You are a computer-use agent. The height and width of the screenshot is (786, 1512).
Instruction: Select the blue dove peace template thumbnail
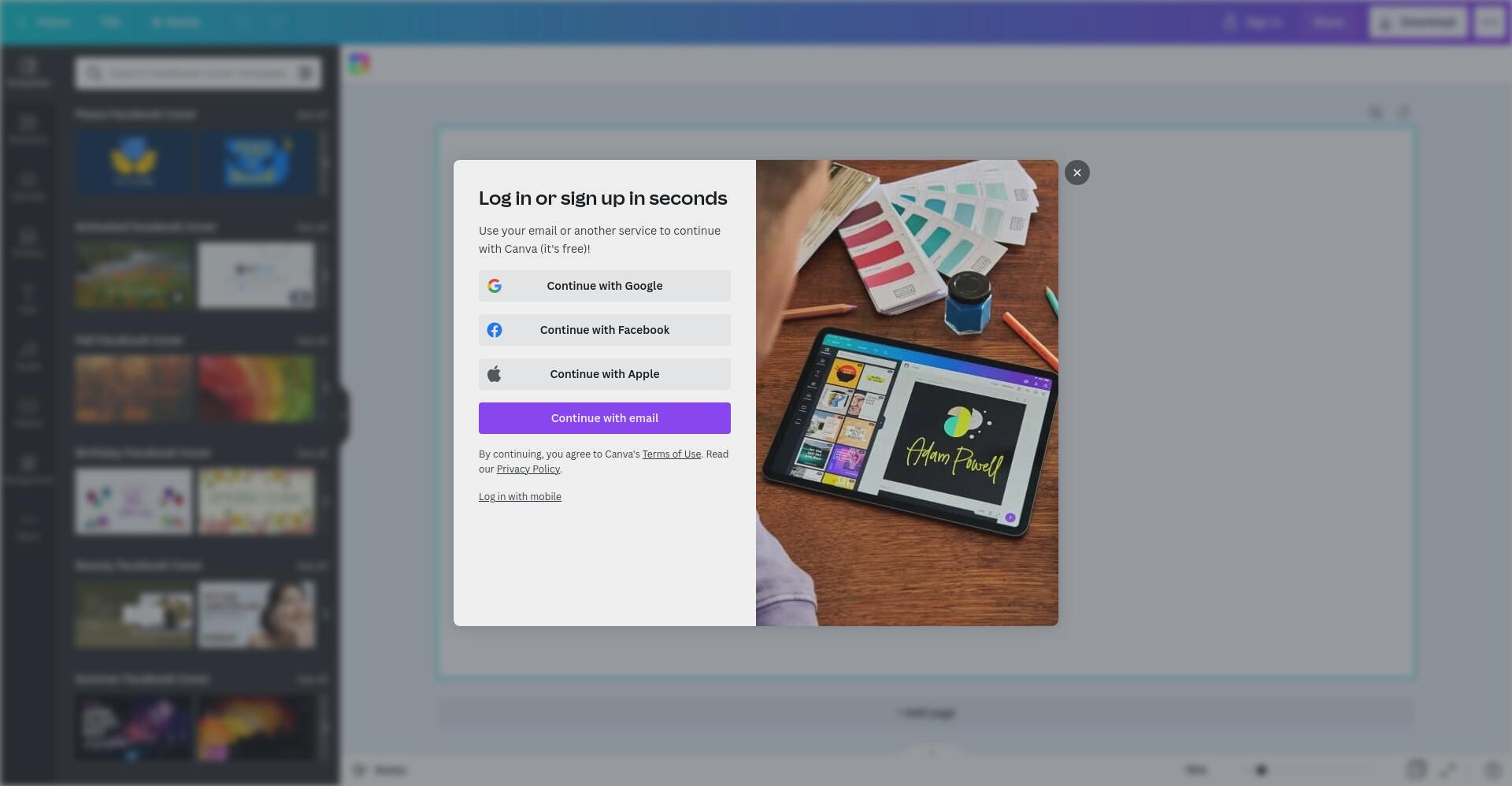point(257,162)
